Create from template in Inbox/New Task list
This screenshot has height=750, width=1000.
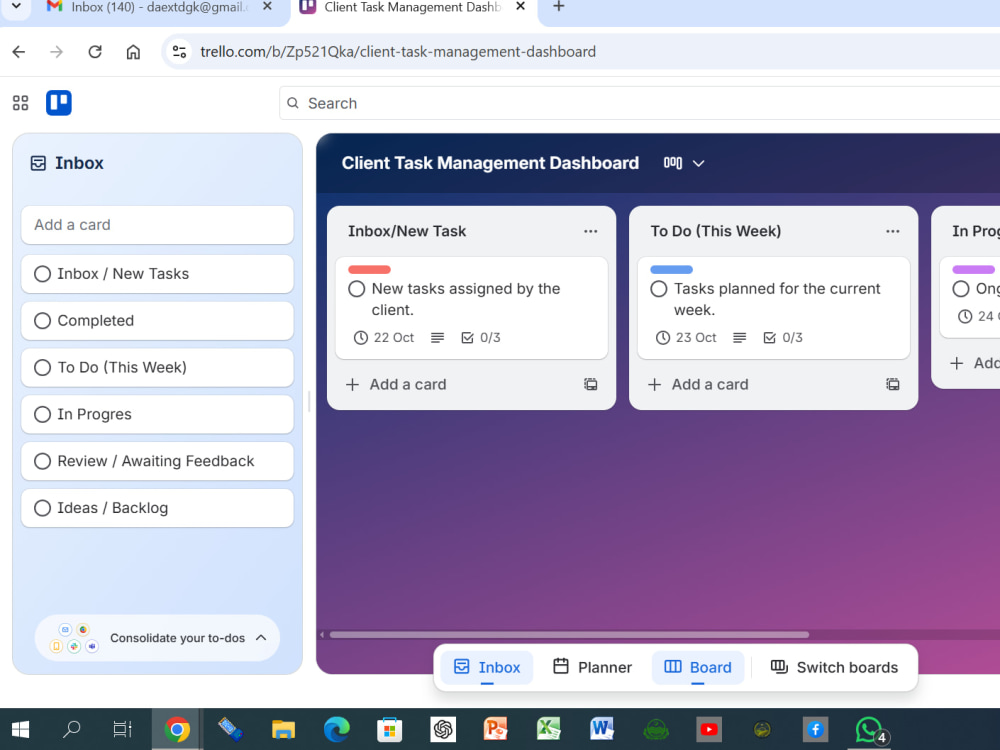click(591, 384)
